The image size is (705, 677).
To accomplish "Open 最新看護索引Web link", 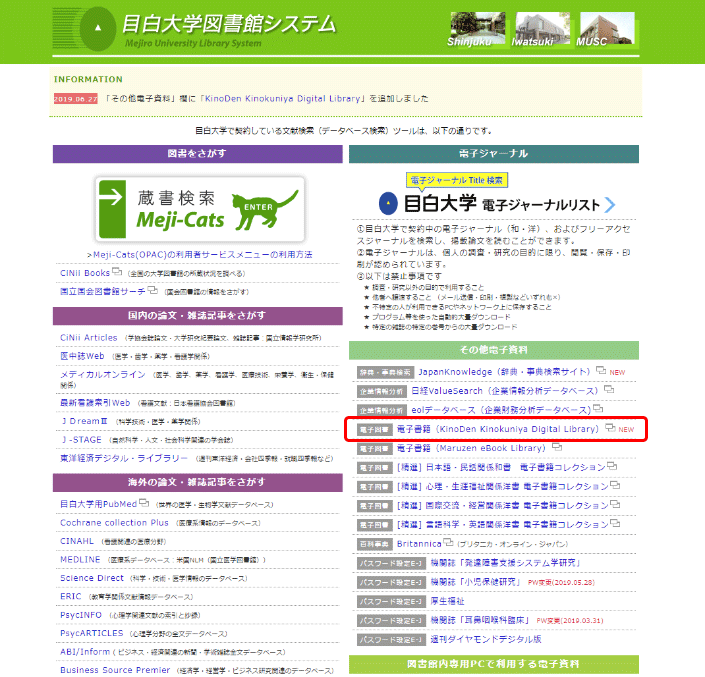I will (x=95, y=403).
